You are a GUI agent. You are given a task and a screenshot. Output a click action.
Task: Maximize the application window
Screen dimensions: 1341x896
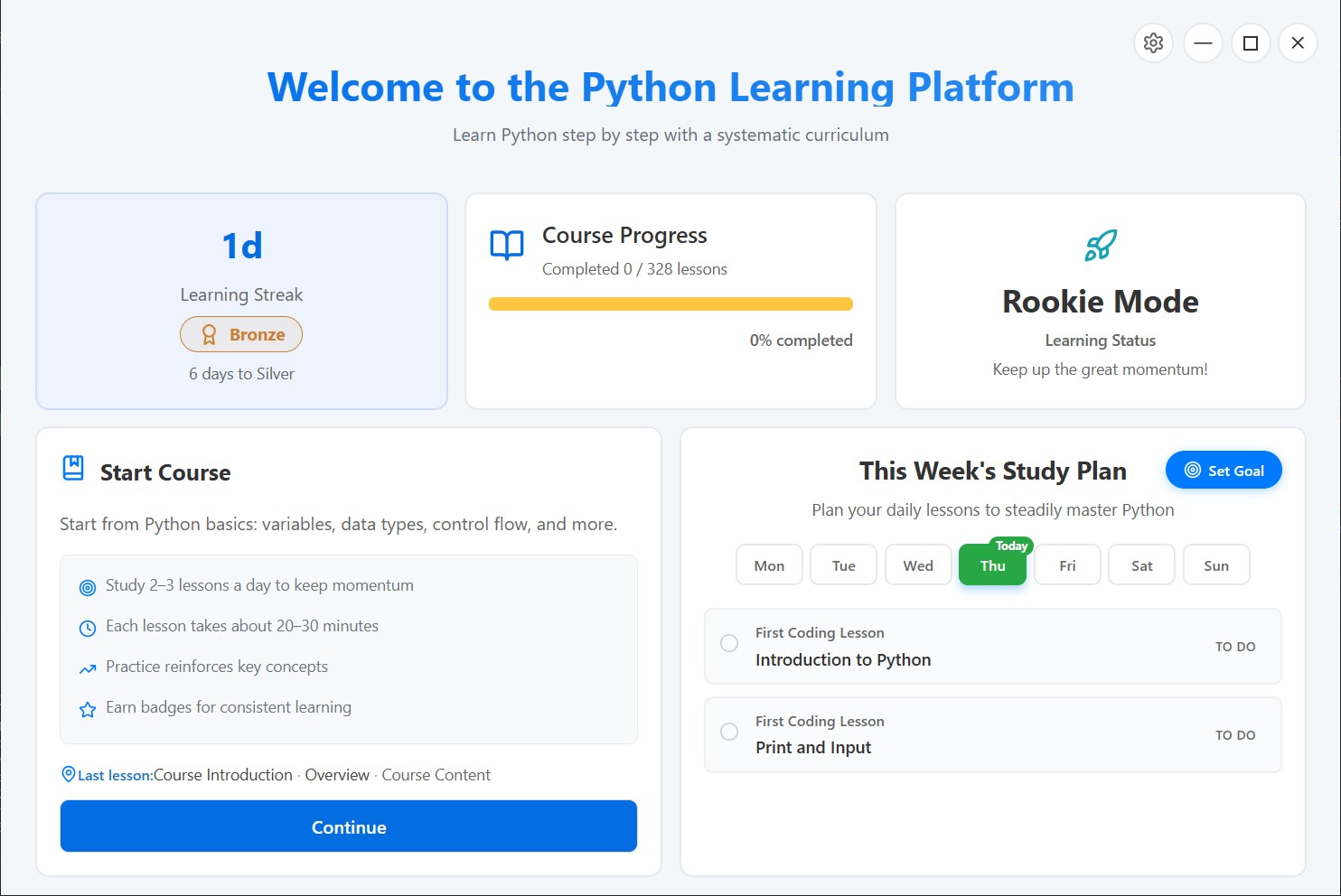[1251, 43]
